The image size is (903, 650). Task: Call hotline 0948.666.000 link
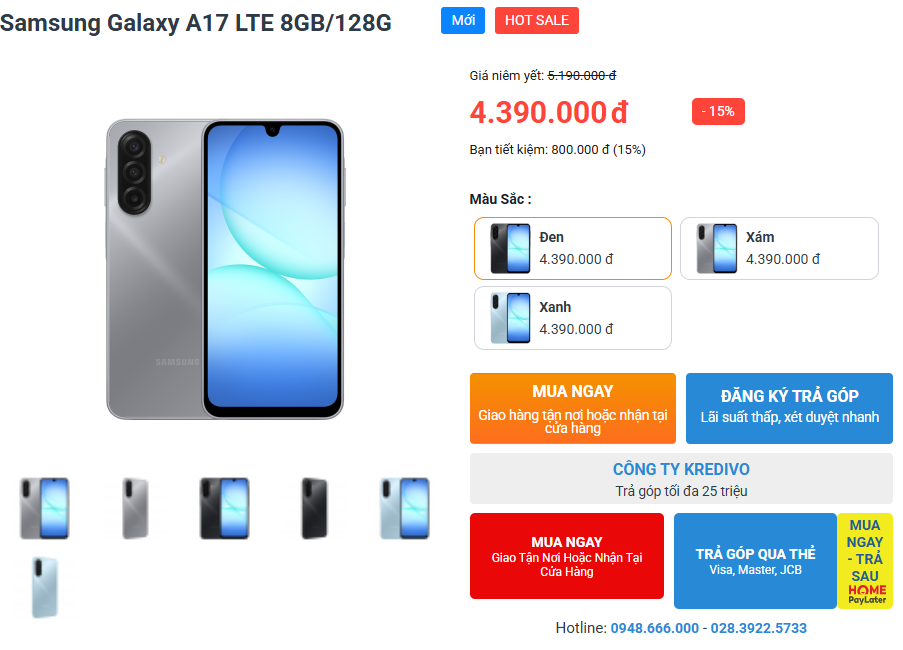click(654, 628)
